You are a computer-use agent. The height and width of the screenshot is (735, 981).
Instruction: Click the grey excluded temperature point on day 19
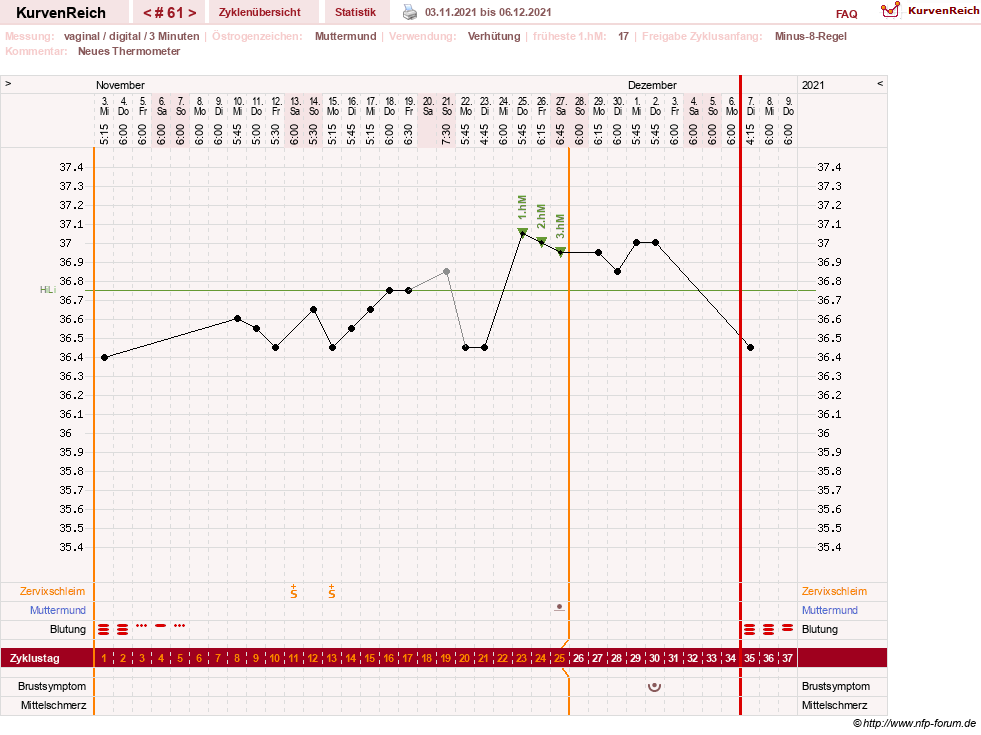point(447,271)
